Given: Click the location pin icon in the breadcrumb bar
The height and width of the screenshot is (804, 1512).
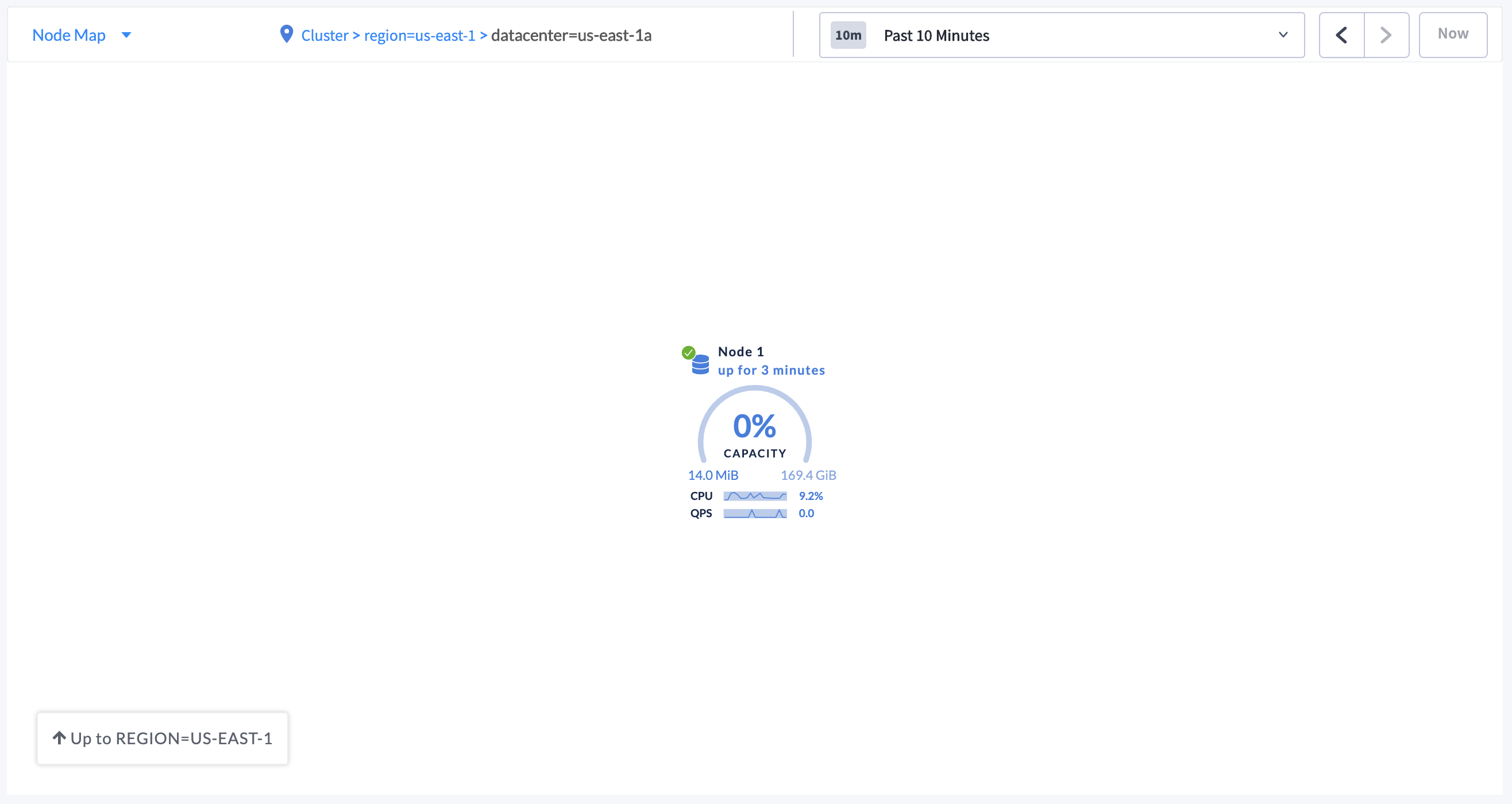Looking at the screenshot, I should [286, 34].
